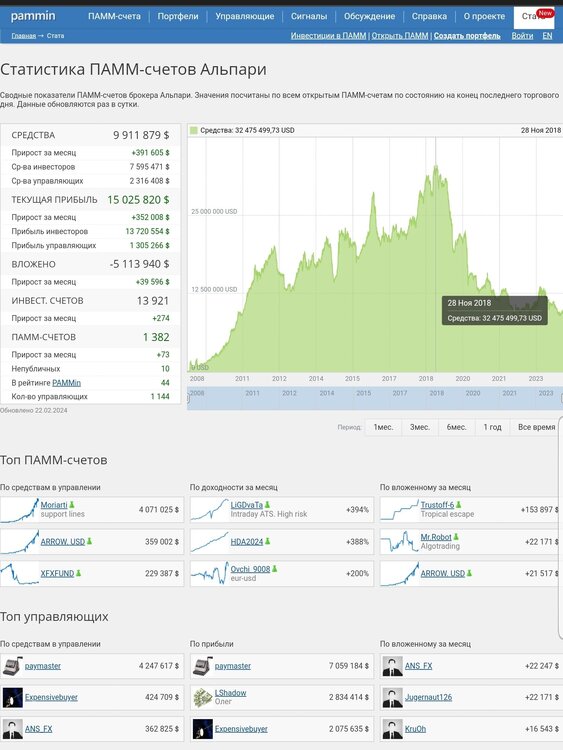Click green icon beside HDA2024
This screenshot has height=750, width=563.
[267, 541]
